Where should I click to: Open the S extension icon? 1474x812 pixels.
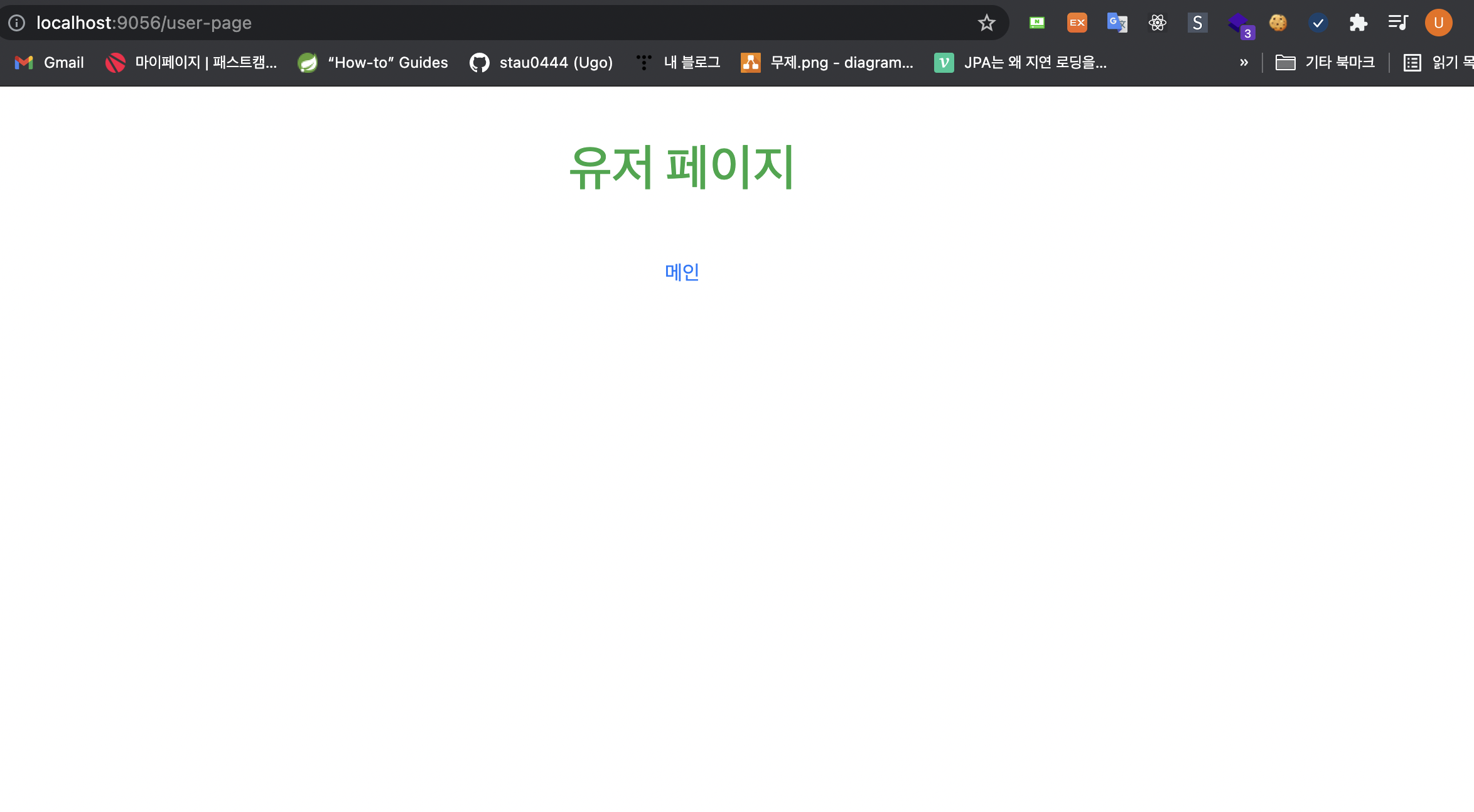tap(1198, 23)
